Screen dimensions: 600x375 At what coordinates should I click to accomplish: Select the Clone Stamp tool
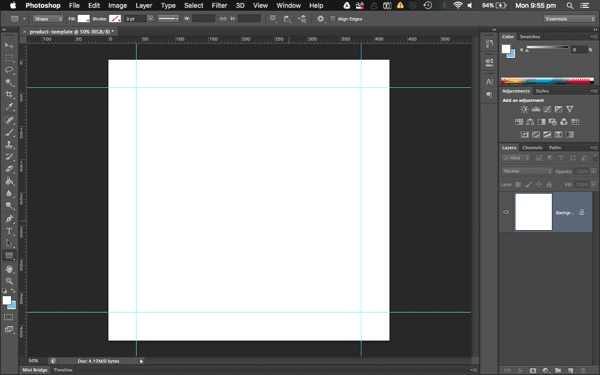9,145
